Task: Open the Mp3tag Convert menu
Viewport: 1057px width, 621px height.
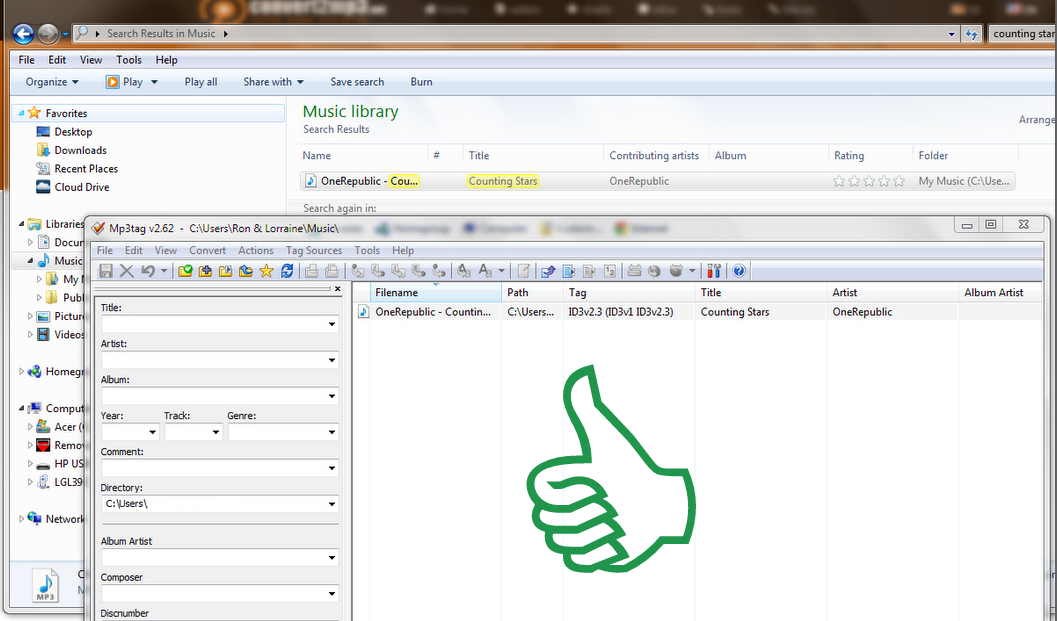Action: [208, 250]
